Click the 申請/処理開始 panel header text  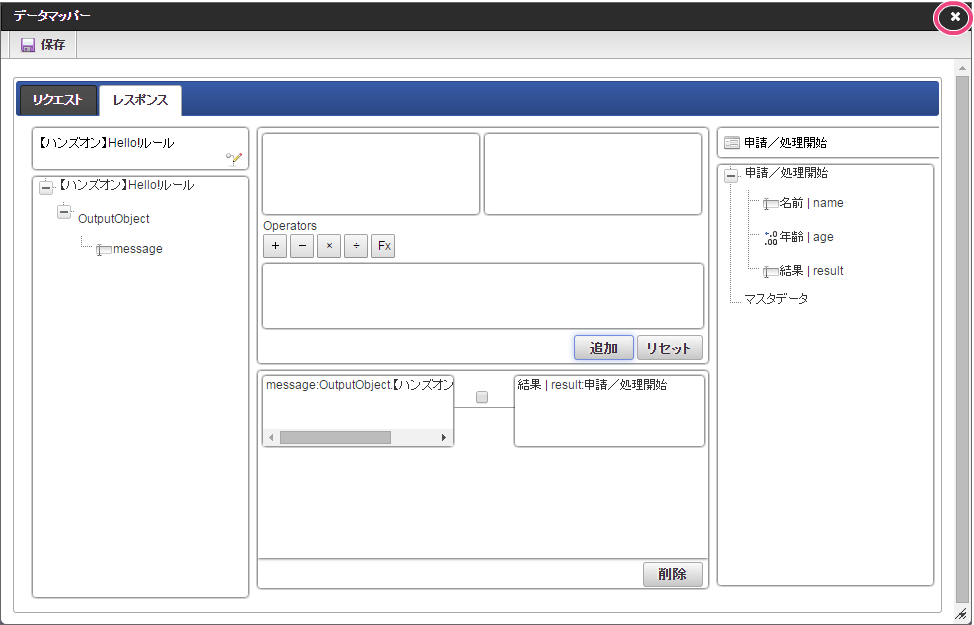pos(786,143)
